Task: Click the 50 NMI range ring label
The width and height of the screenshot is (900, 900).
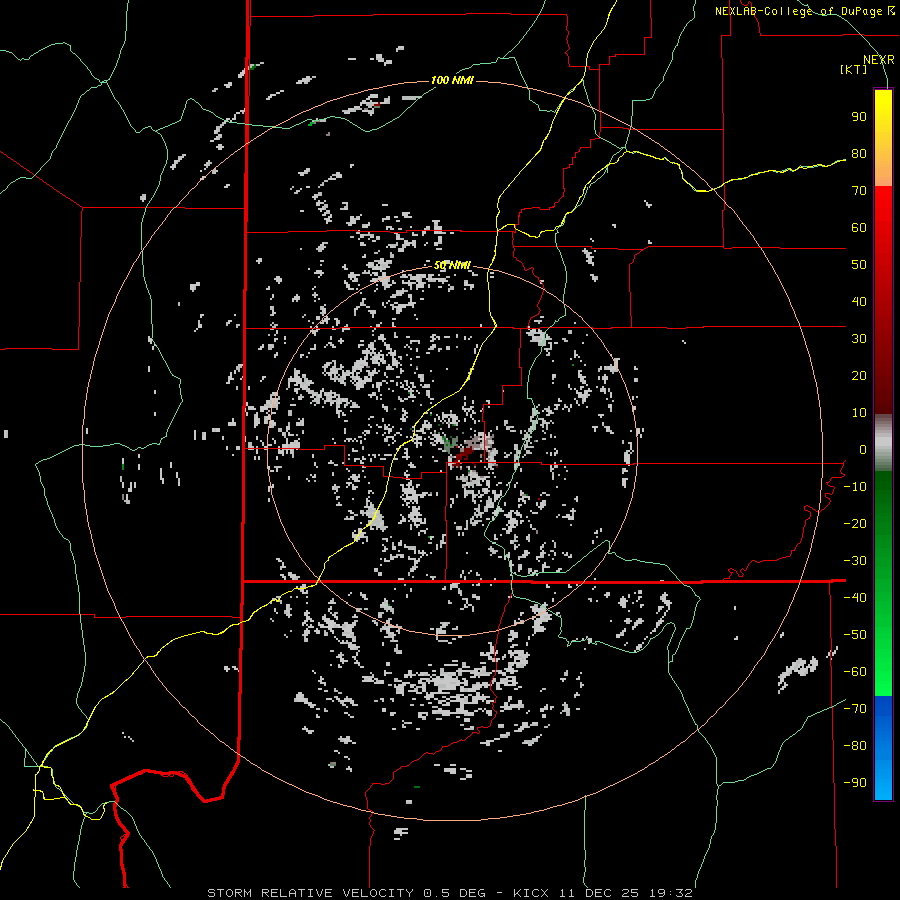Action: point(452,265)
